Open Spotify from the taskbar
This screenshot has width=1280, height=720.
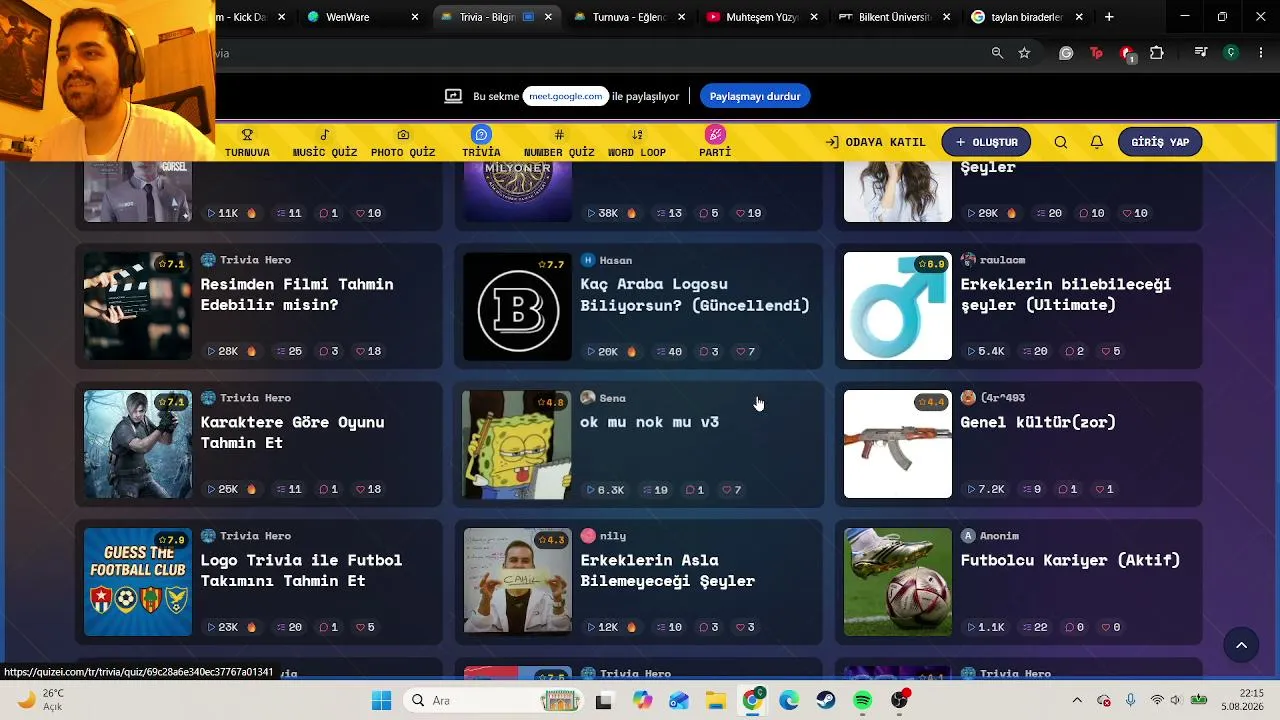pyautogui.click(x=863, y=700)
